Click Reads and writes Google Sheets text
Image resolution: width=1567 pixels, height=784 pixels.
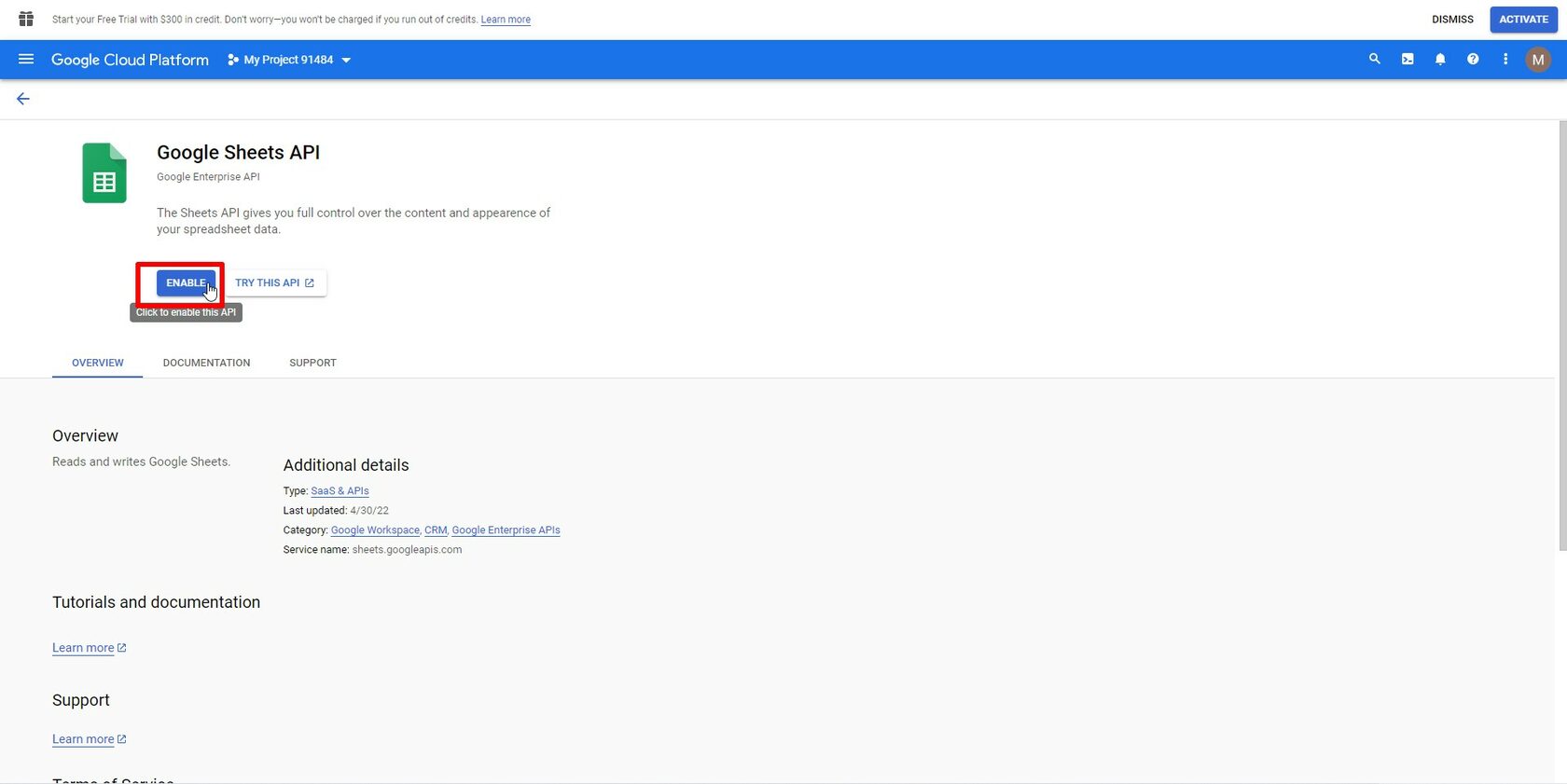click(x=141, y=461)
